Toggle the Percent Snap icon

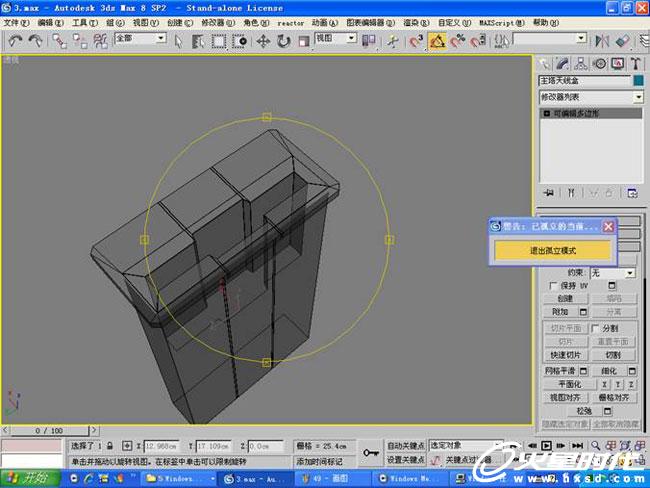(458, 41)
